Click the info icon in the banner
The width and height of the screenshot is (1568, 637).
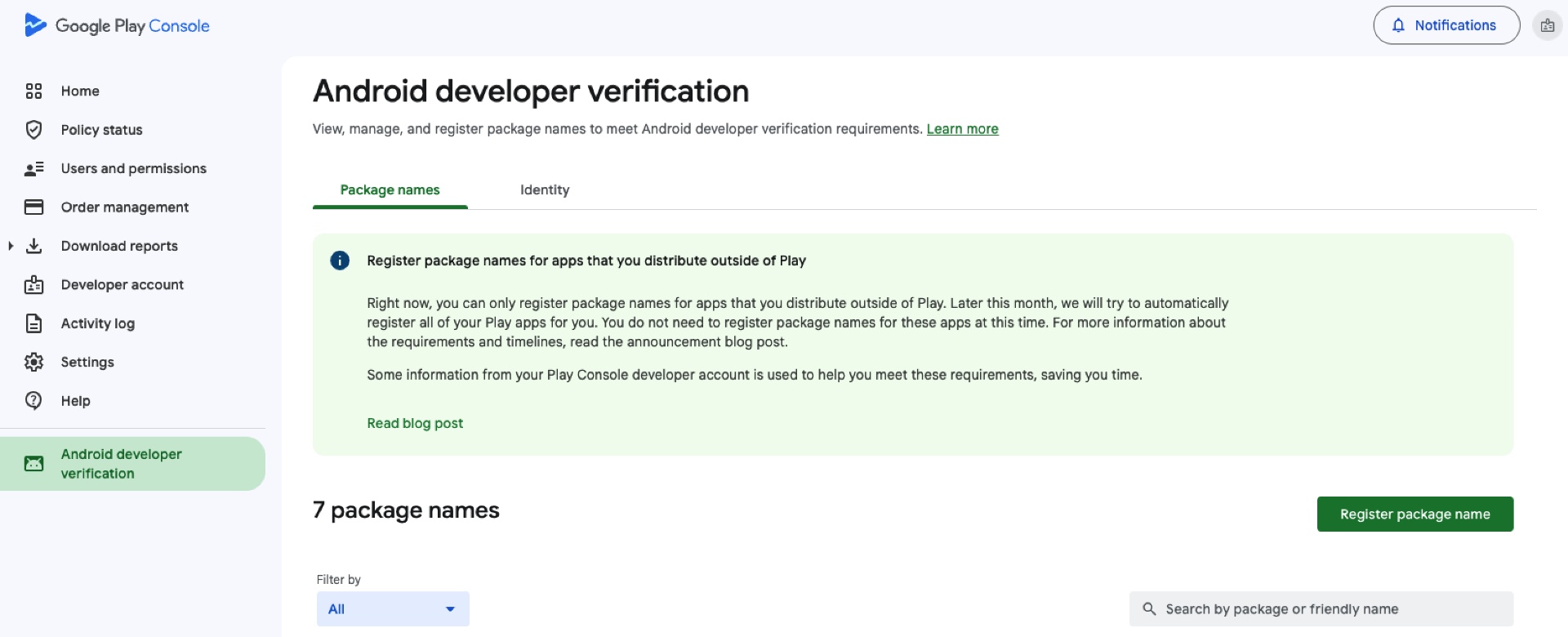click(340, 261)
